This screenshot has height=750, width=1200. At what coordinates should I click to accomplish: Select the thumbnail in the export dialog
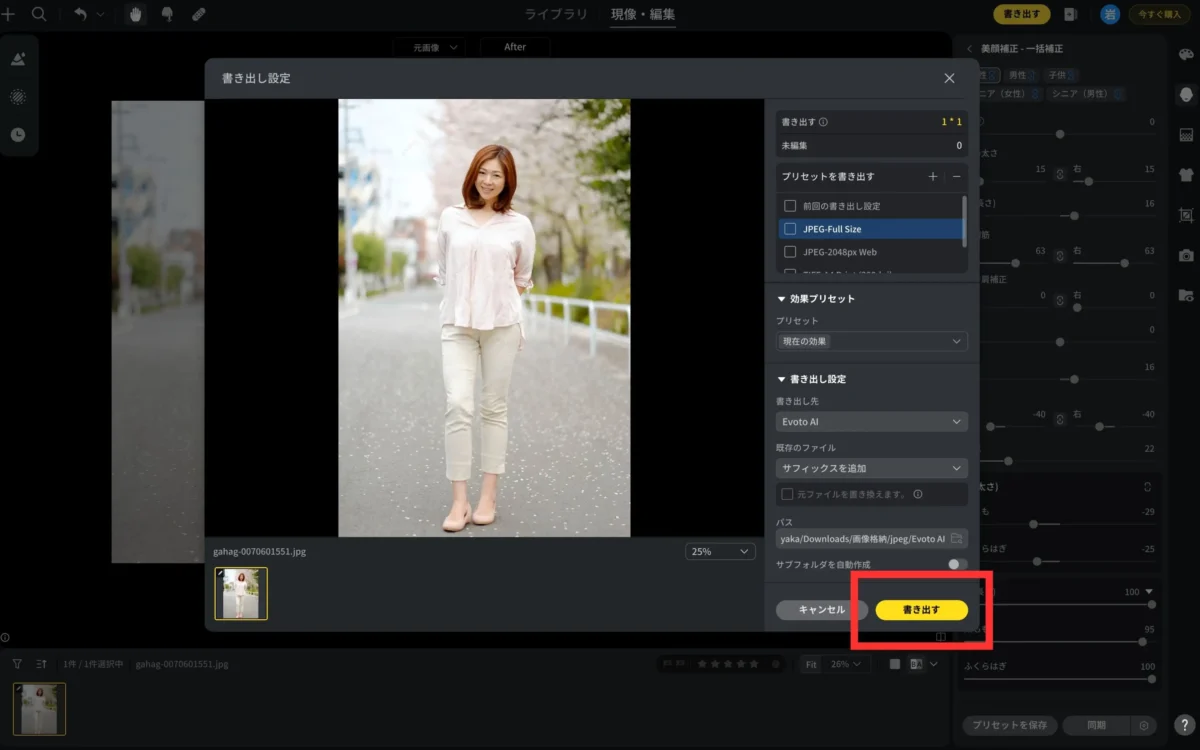241,594
